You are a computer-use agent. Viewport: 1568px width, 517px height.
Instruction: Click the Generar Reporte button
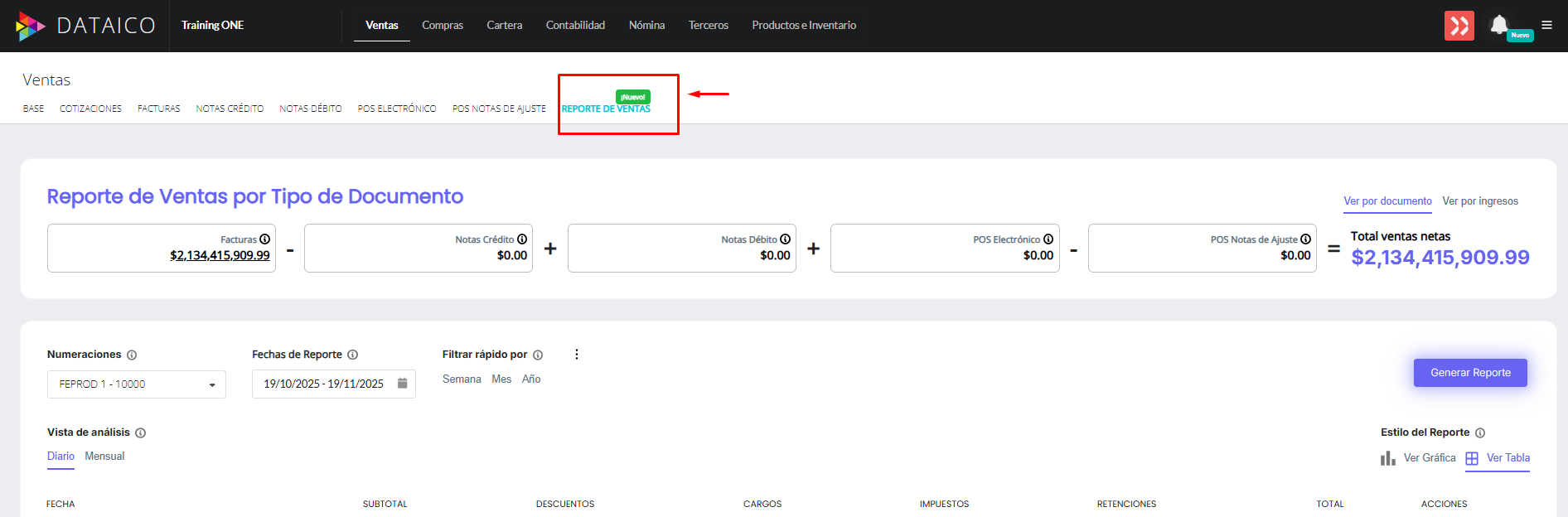1469,373
